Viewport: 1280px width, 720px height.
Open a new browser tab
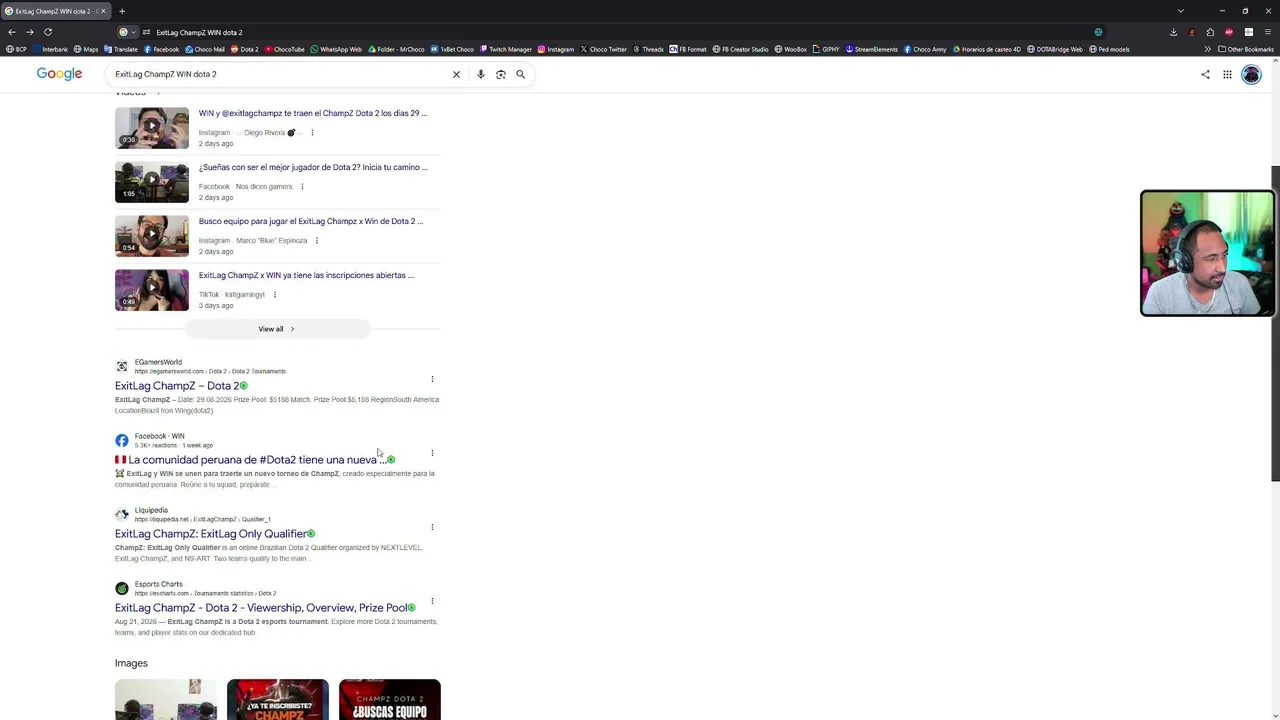(122, 11)
